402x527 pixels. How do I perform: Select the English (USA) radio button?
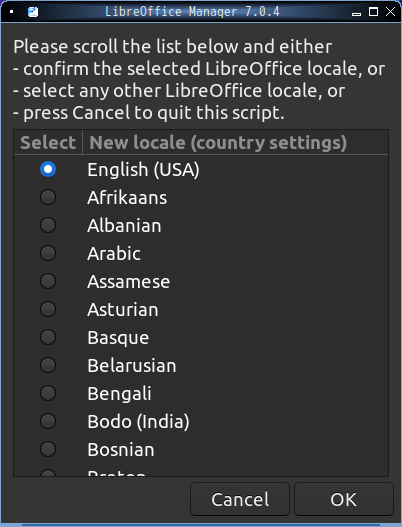pos(48,169)
